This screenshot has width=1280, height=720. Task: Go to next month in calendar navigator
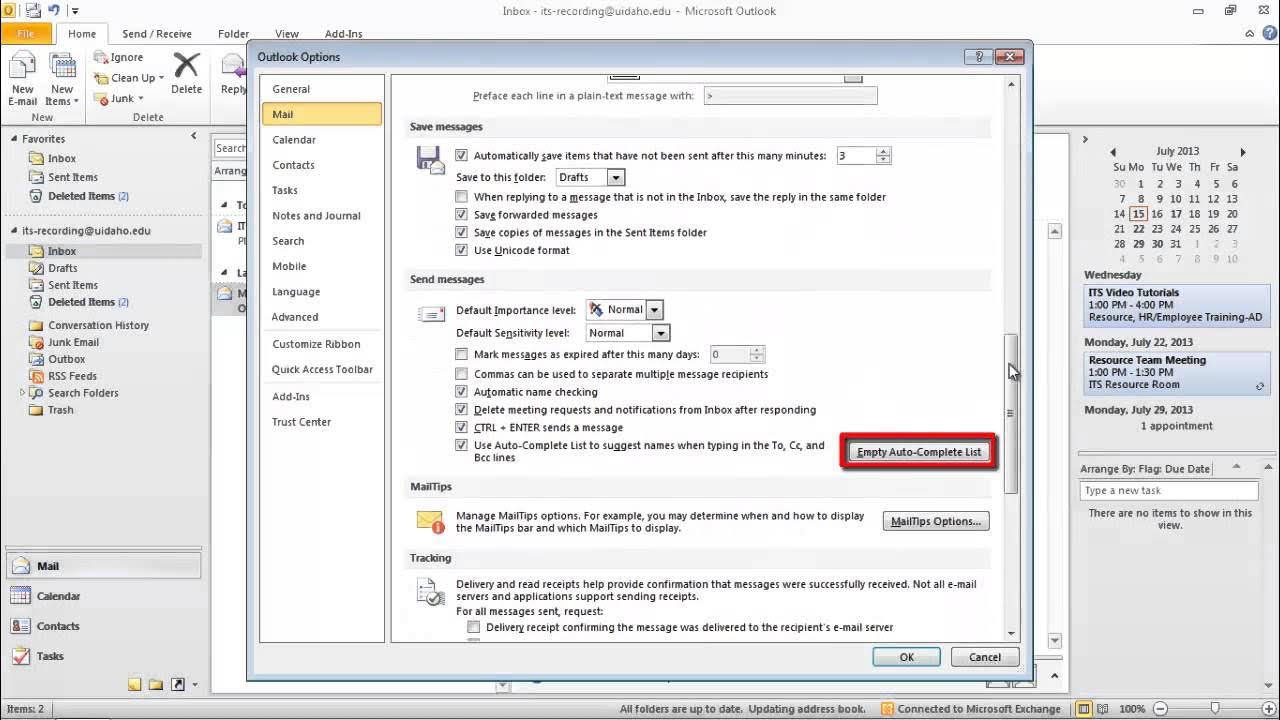[1243, 152]
